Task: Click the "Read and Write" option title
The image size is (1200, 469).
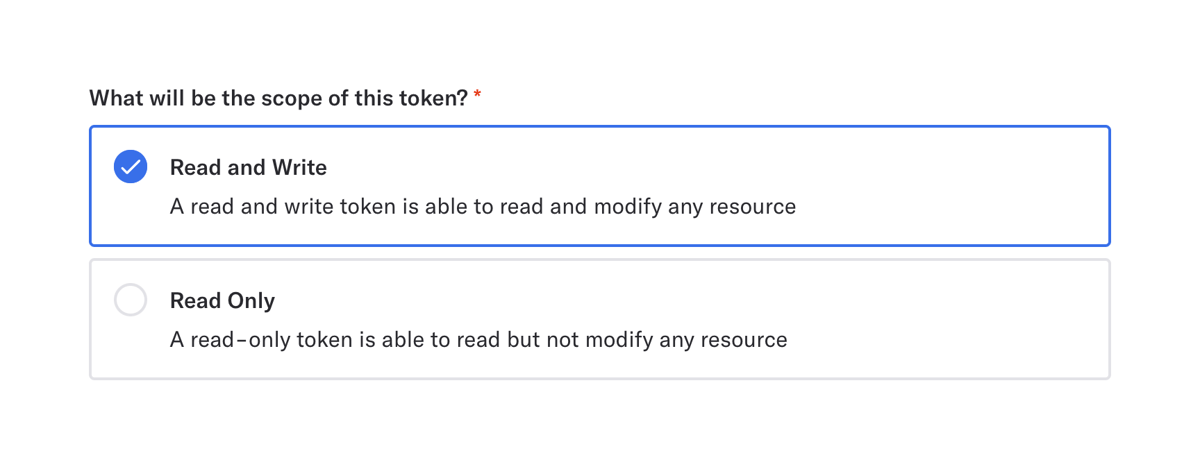Action: (248, 167)
